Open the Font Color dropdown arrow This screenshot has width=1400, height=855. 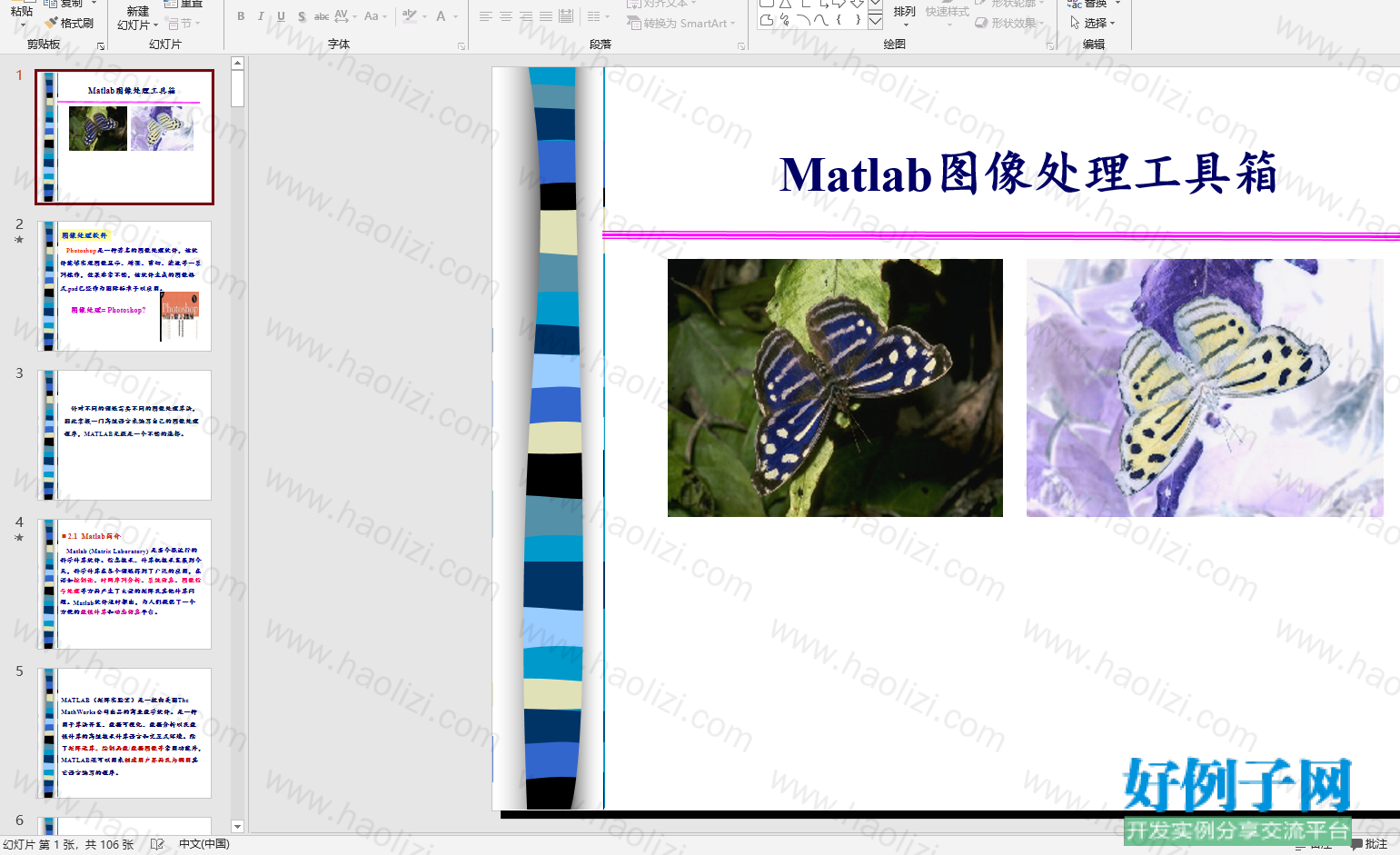pos(455,16)
